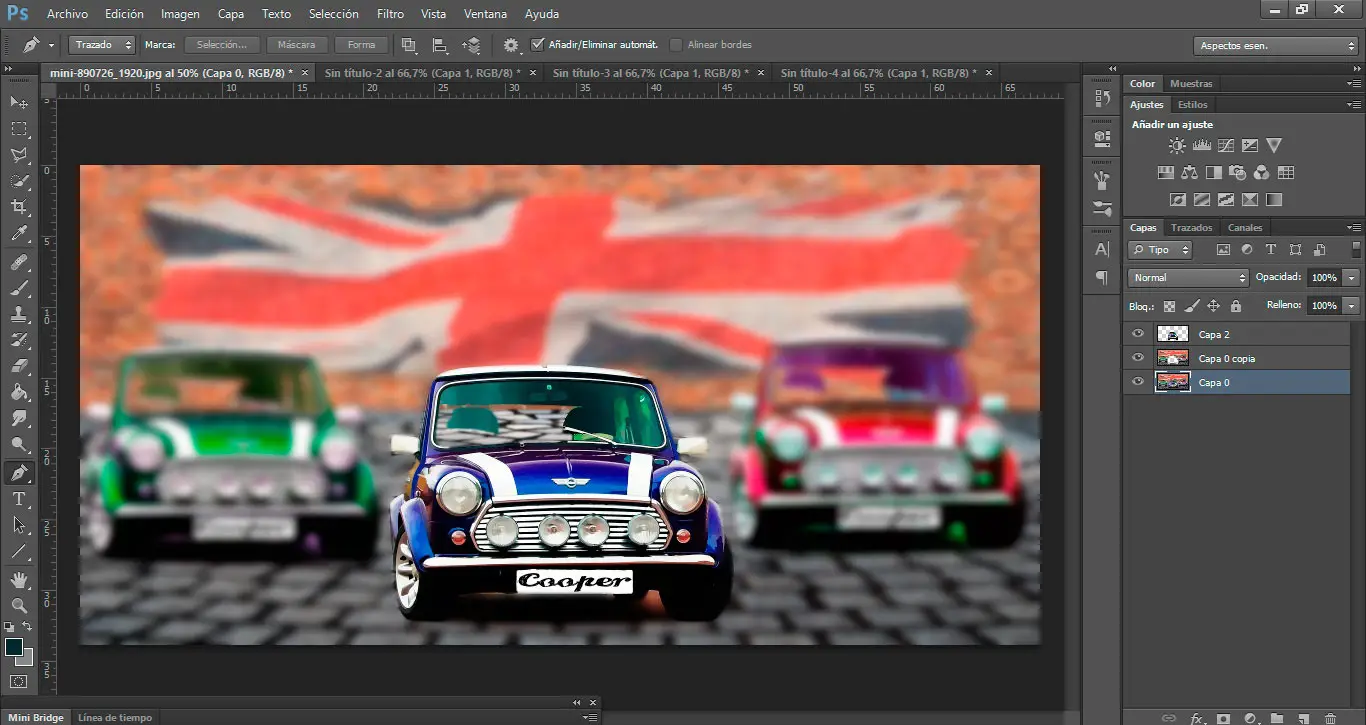Expand the Aspectos esen. workspace dropdown
This screenshot has height=725, width=1366.
[1276, 46]
